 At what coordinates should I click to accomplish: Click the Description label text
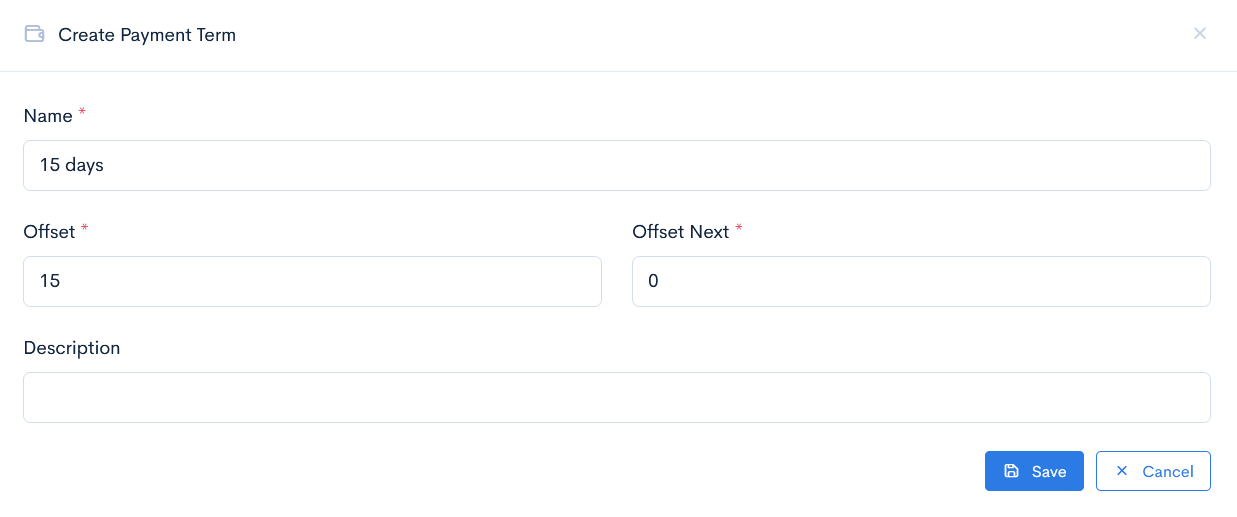[72, 348]
